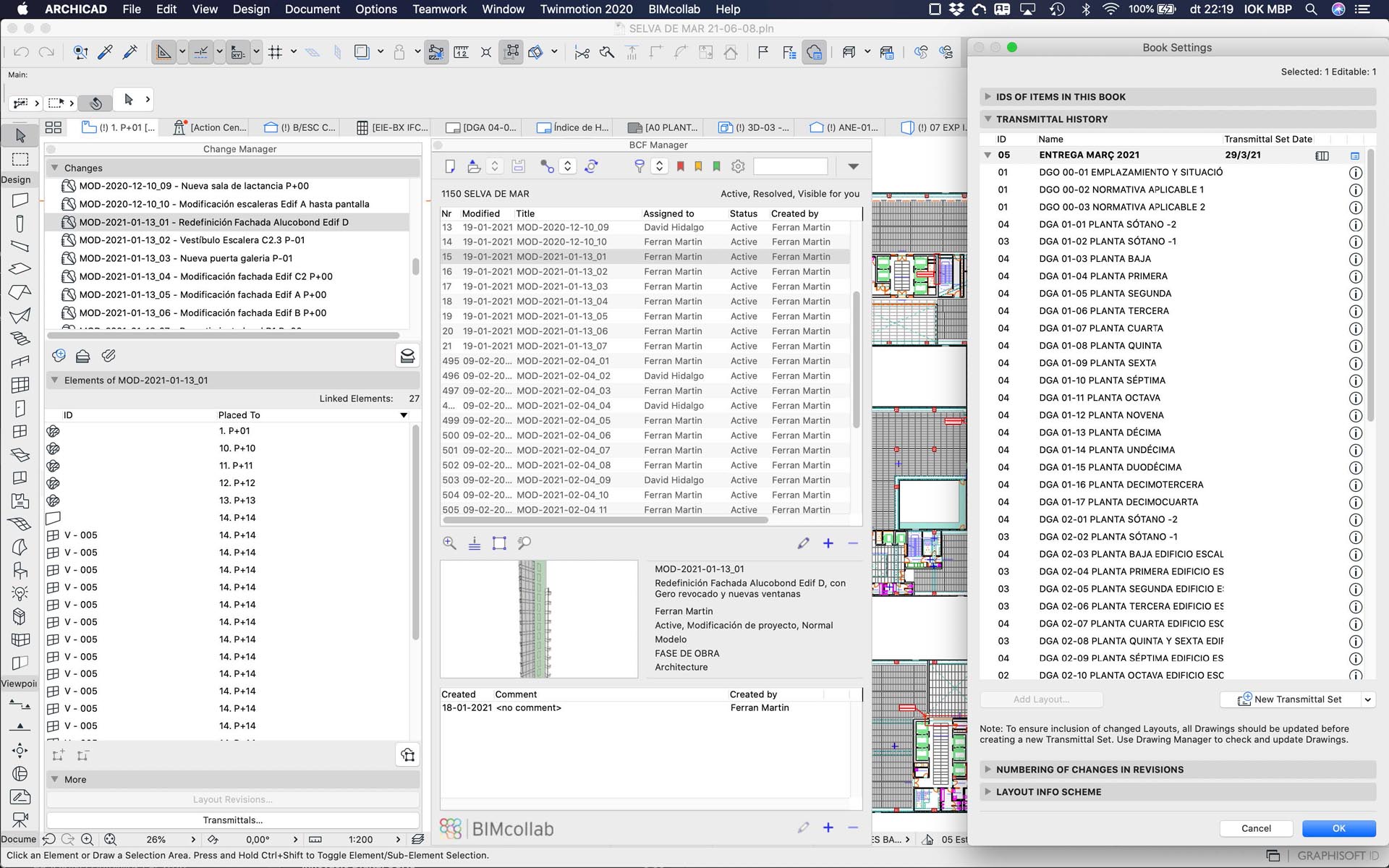Open BCF Manager settings gear
The height and width of the screenshot is (868, 1389).
pos(738,167)
